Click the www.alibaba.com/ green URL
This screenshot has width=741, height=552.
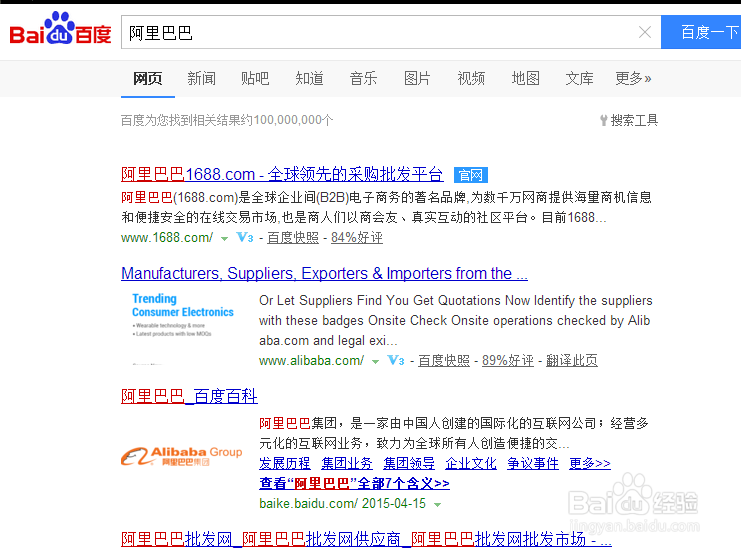pos(311,361)
